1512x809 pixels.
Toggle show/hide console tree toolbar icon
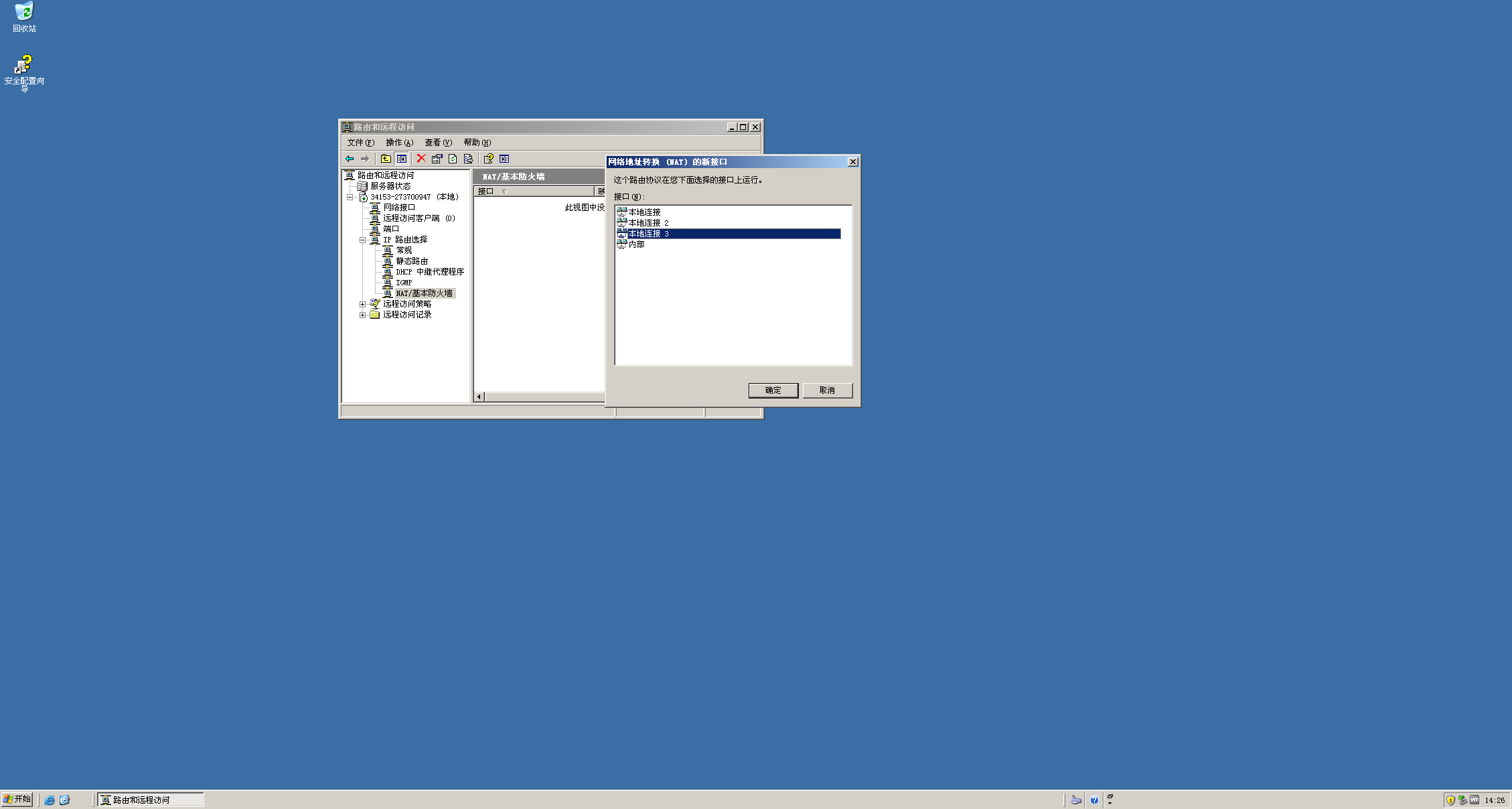point(402,159)
